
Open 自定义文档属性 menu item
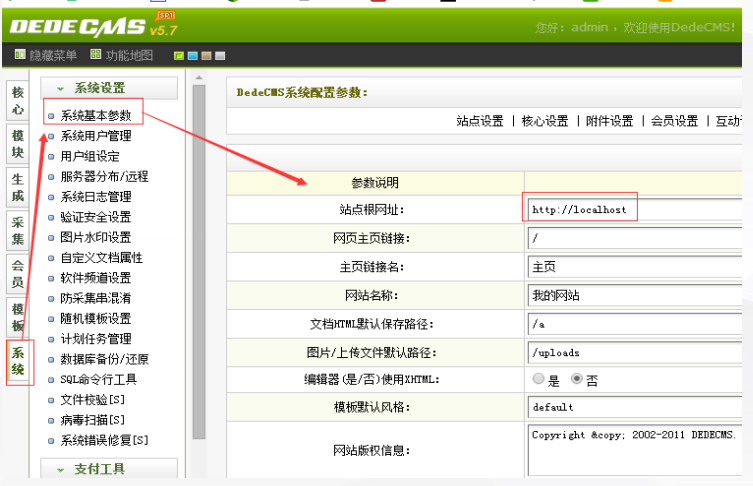(101, 258)
